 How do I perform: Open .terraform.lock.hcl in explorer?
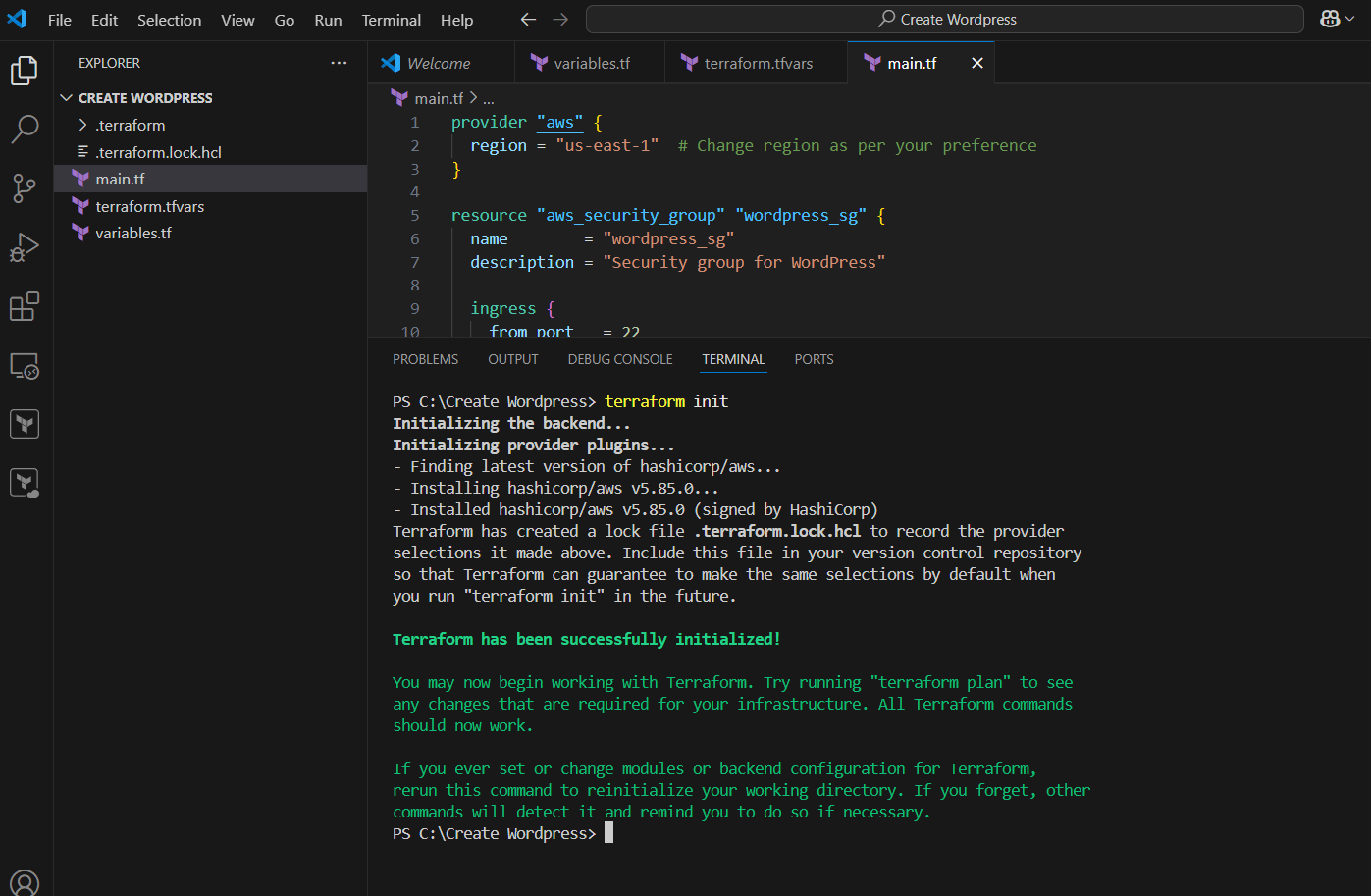210,152
